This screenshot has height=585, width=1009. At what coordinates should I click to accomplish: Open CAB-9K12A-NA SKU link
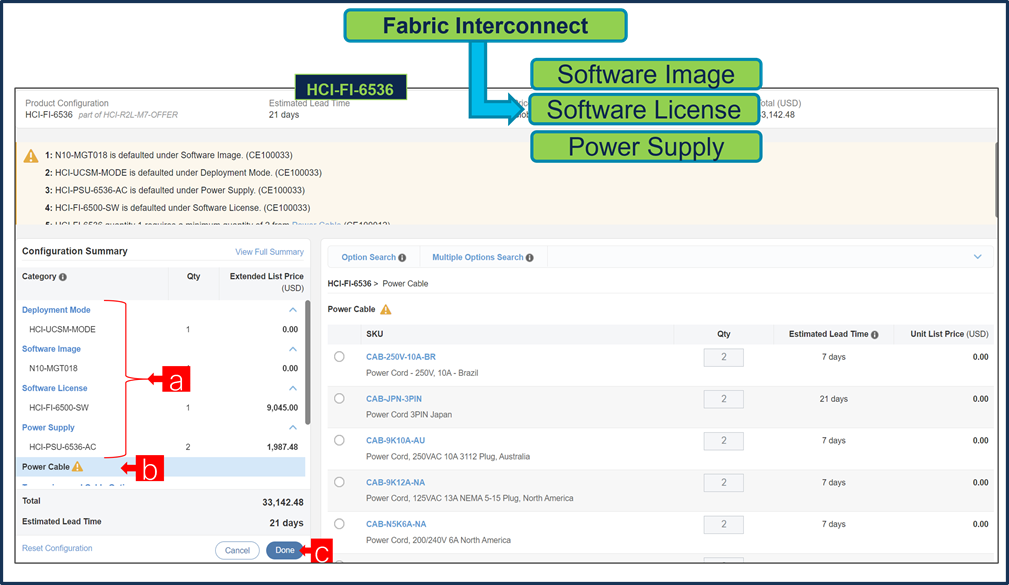click(396, 482)
